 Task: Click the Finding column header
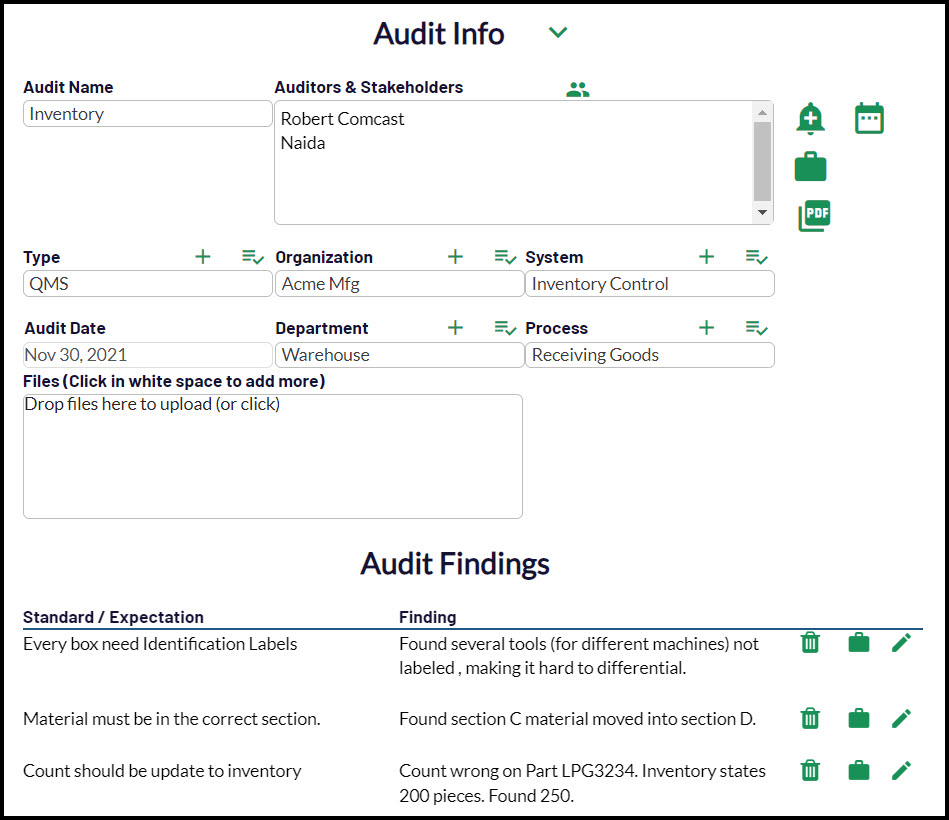tap(427, 617)
